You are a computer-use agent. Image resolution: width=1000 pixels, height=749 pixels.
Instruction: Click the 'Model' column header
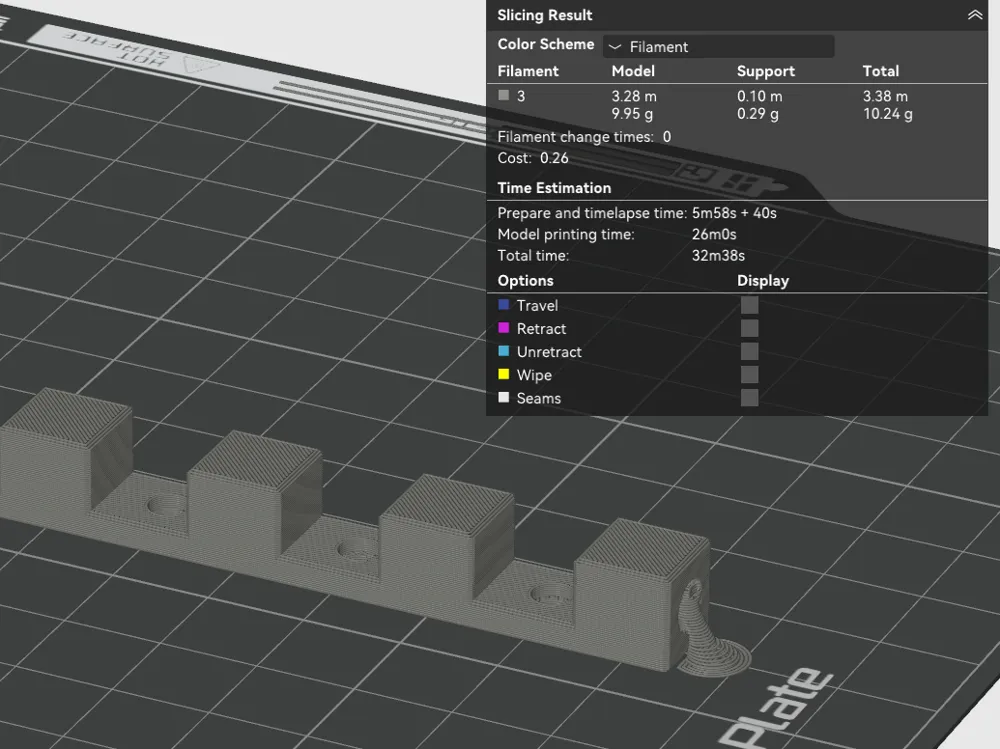(633, 71)
